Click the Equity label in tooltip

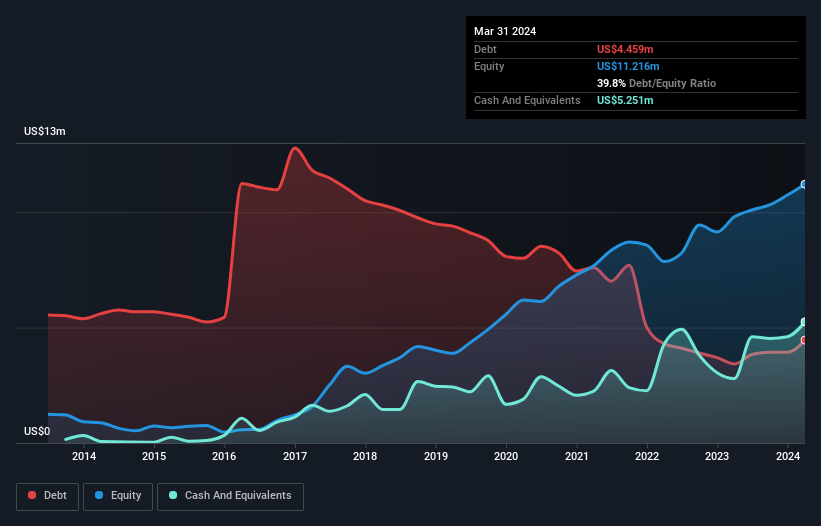(489, 66)
